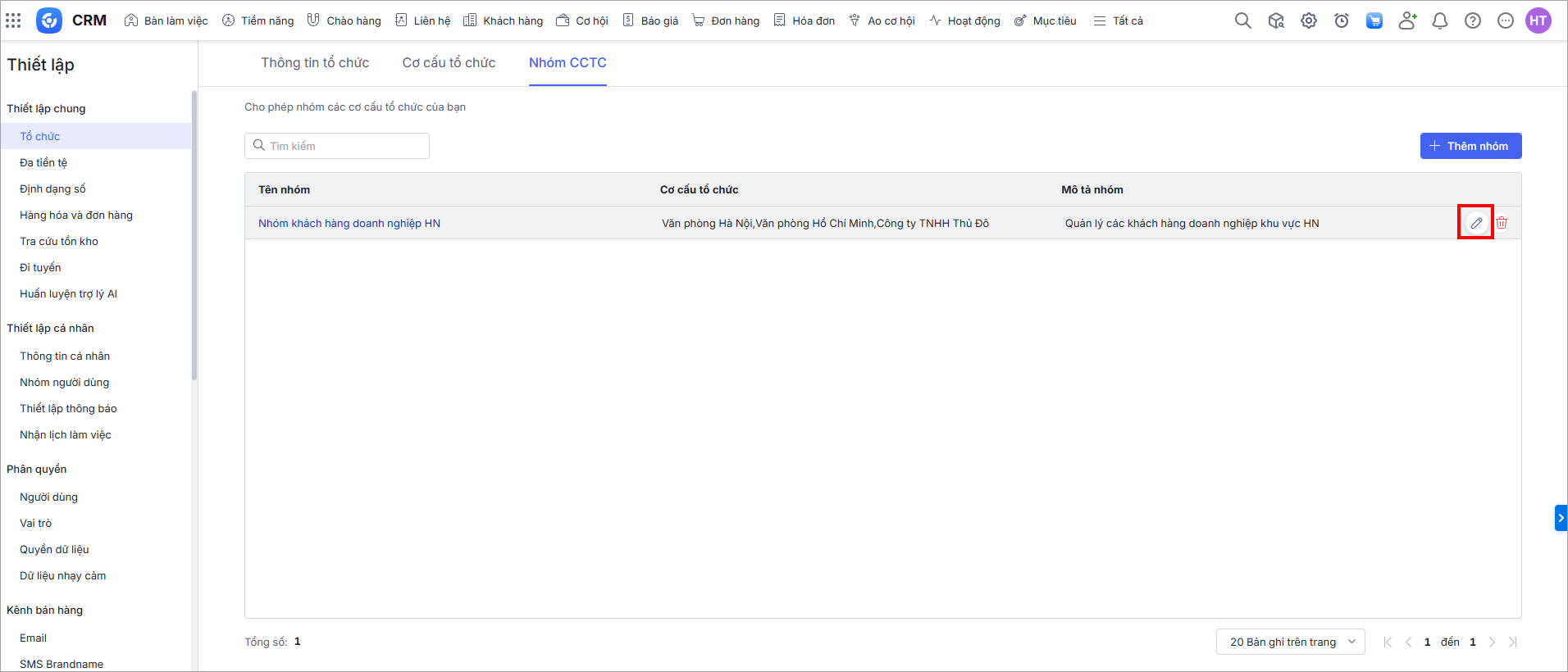
Task: Open notifications bell icon
Action: [x=1440, y=20]
